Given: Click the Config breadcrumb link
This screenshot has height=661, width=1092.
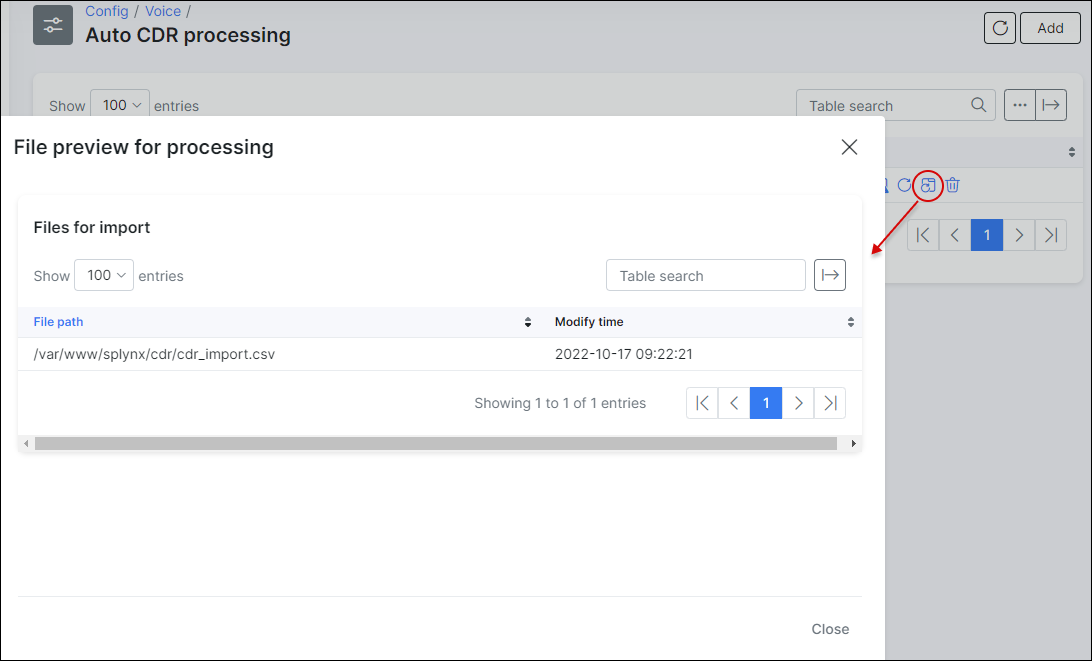Looking at the screenshot, I should tap(106, 11).
